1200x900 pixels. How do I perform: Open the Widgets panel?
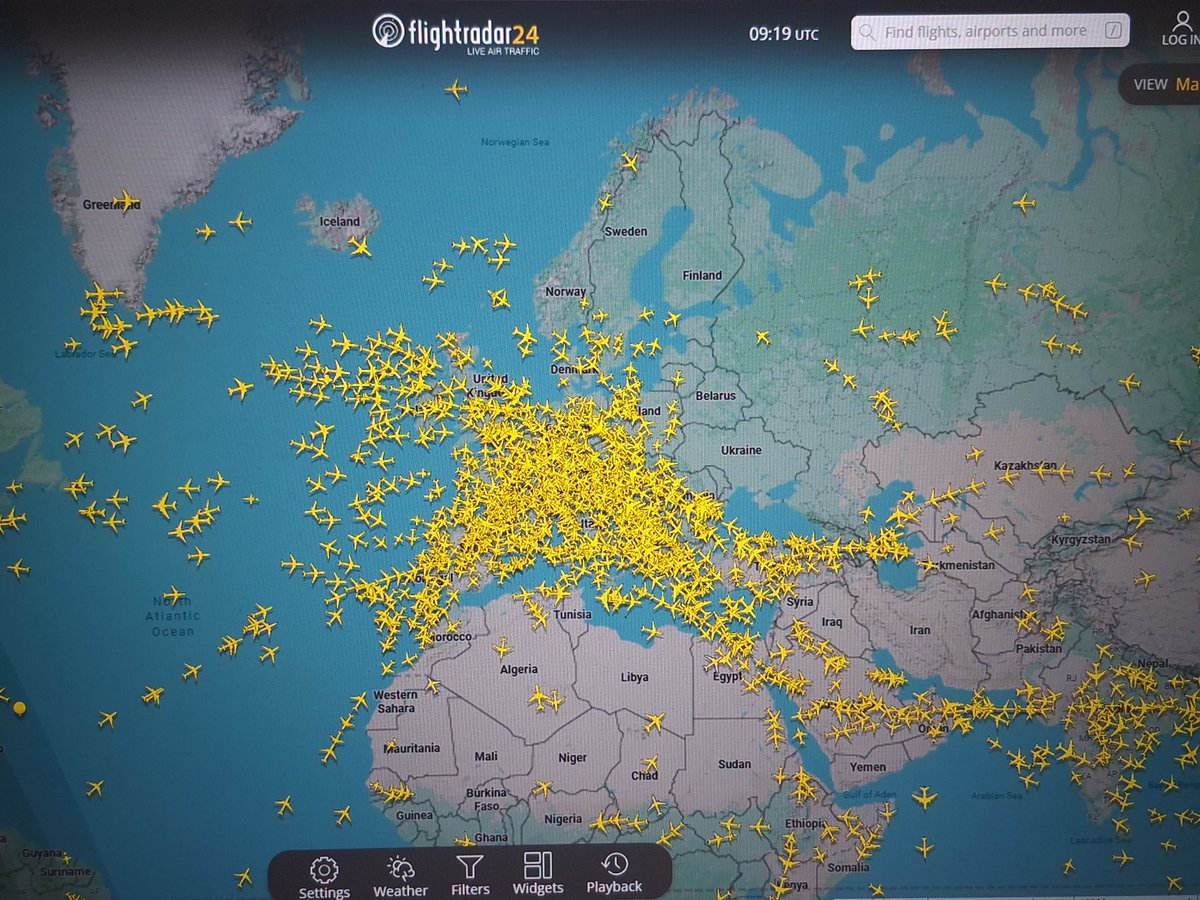(538, 873)
